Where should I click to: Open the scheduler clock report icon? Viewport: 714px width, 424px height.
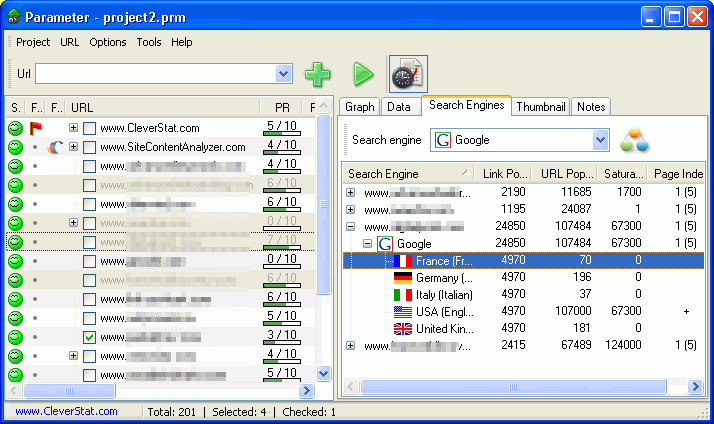408,74
